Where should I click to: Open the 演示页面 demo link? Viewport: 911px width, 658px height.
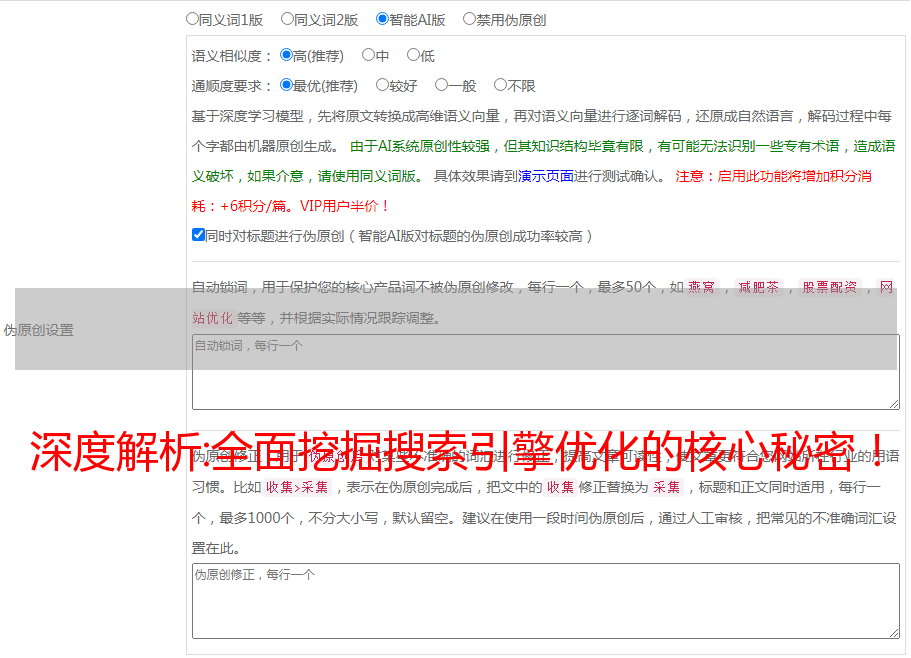coord(545,176)
